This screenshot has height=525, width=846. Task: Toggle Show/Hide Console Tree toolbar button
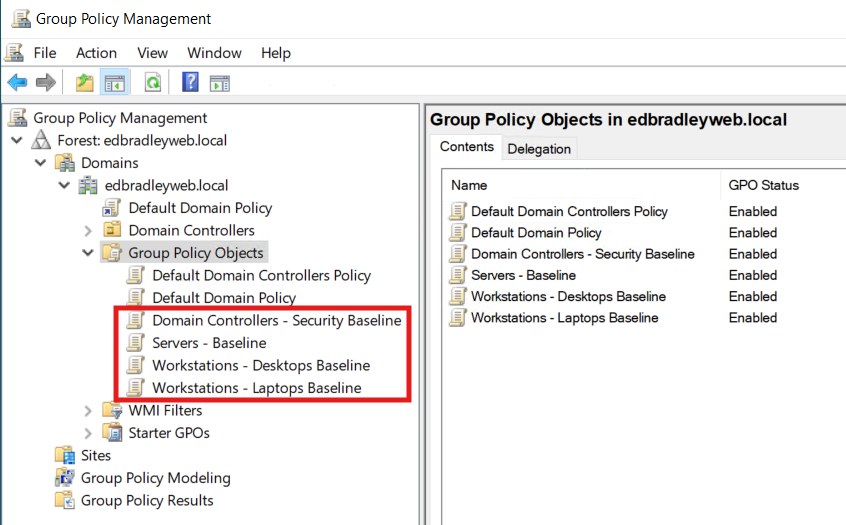[114, 83]
